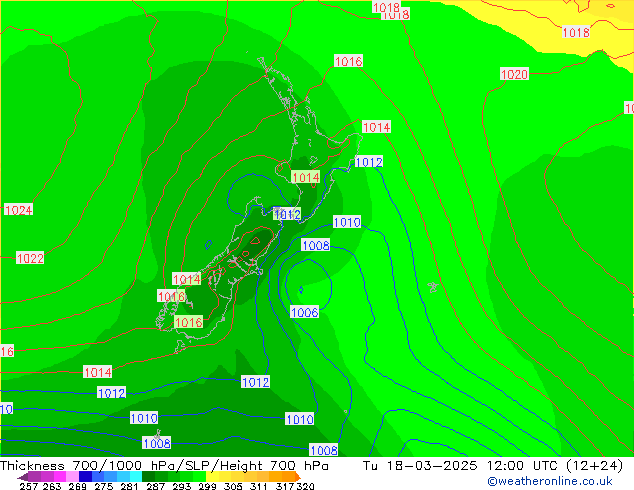Click the 1006 low pressure isobar label
This screenshot has height=490, width=634.
304,312
